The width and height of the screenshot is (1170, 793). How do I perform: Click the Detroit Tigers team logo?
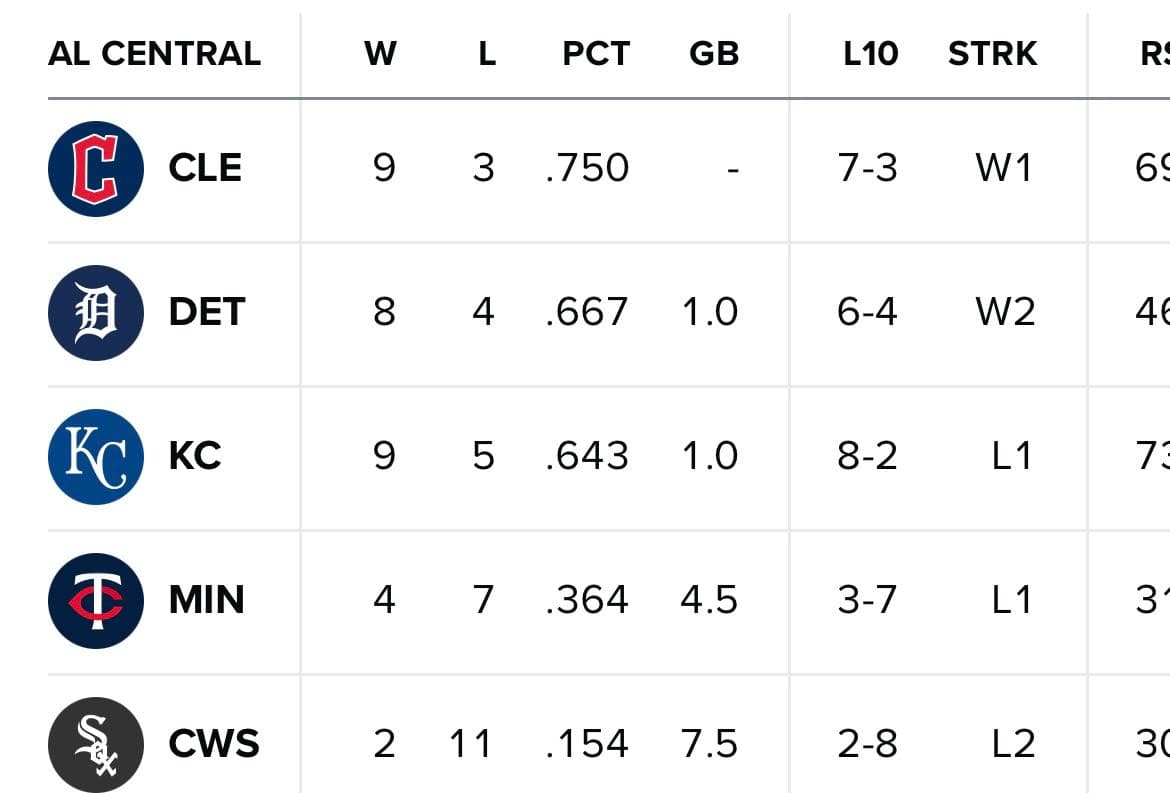(96, 313)
